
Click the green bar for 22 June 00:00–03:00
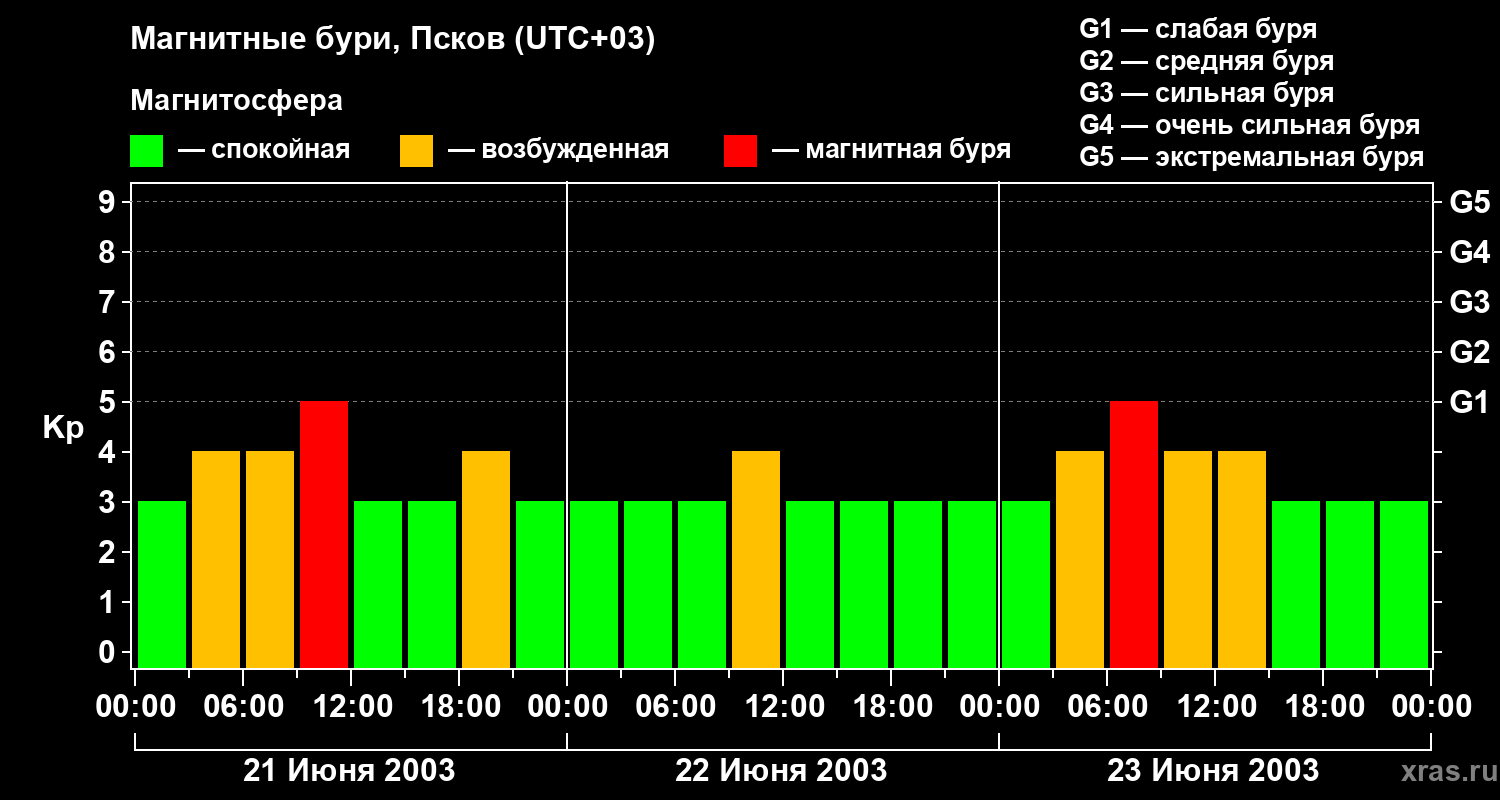tap(594, 584)
